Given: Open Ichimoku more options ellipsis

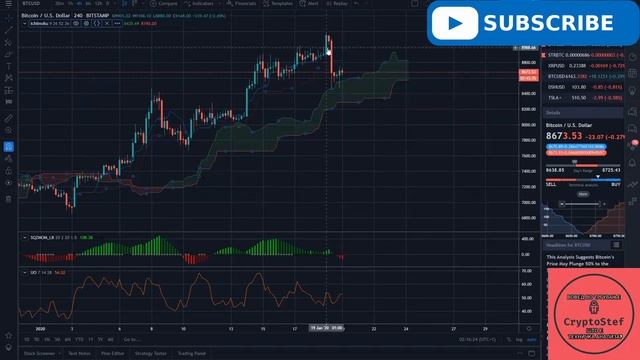Looking at the screenshot, I should point(117,24).
